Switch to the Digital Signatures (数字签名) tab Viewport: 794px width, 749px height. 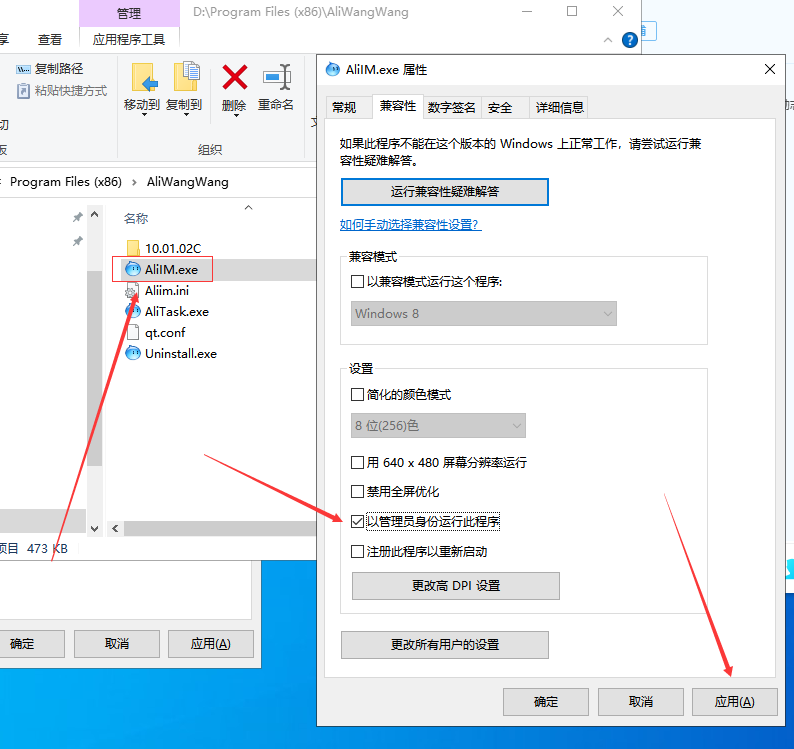(452, 107)
